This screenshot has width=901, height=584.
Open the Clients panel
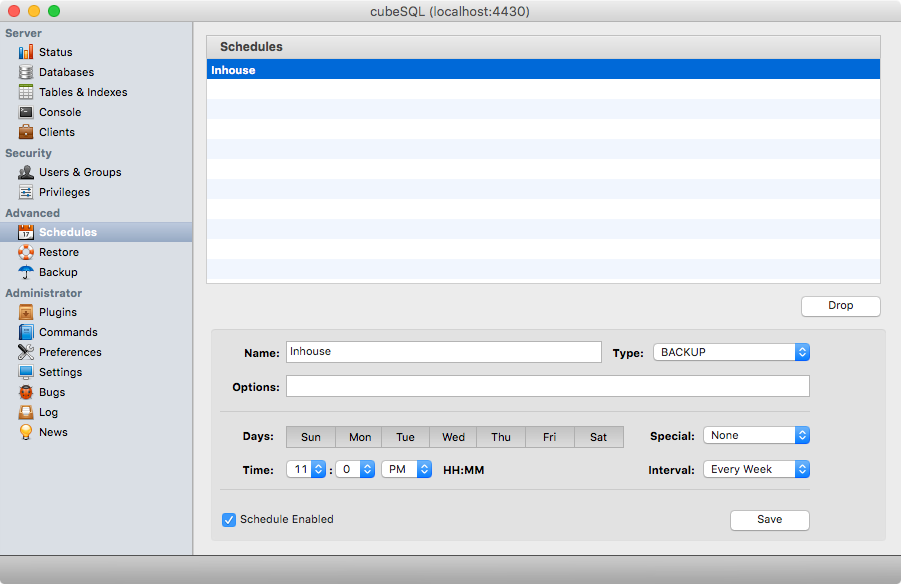(x=25, y=132)
